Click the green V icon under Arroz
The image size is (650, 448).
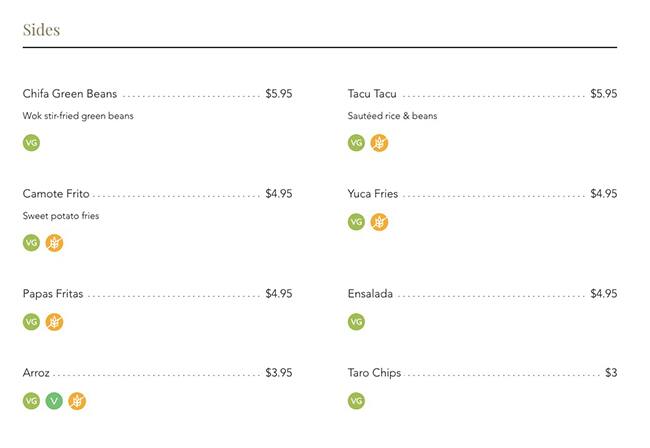pyautogui.click(x=54, y=401)
